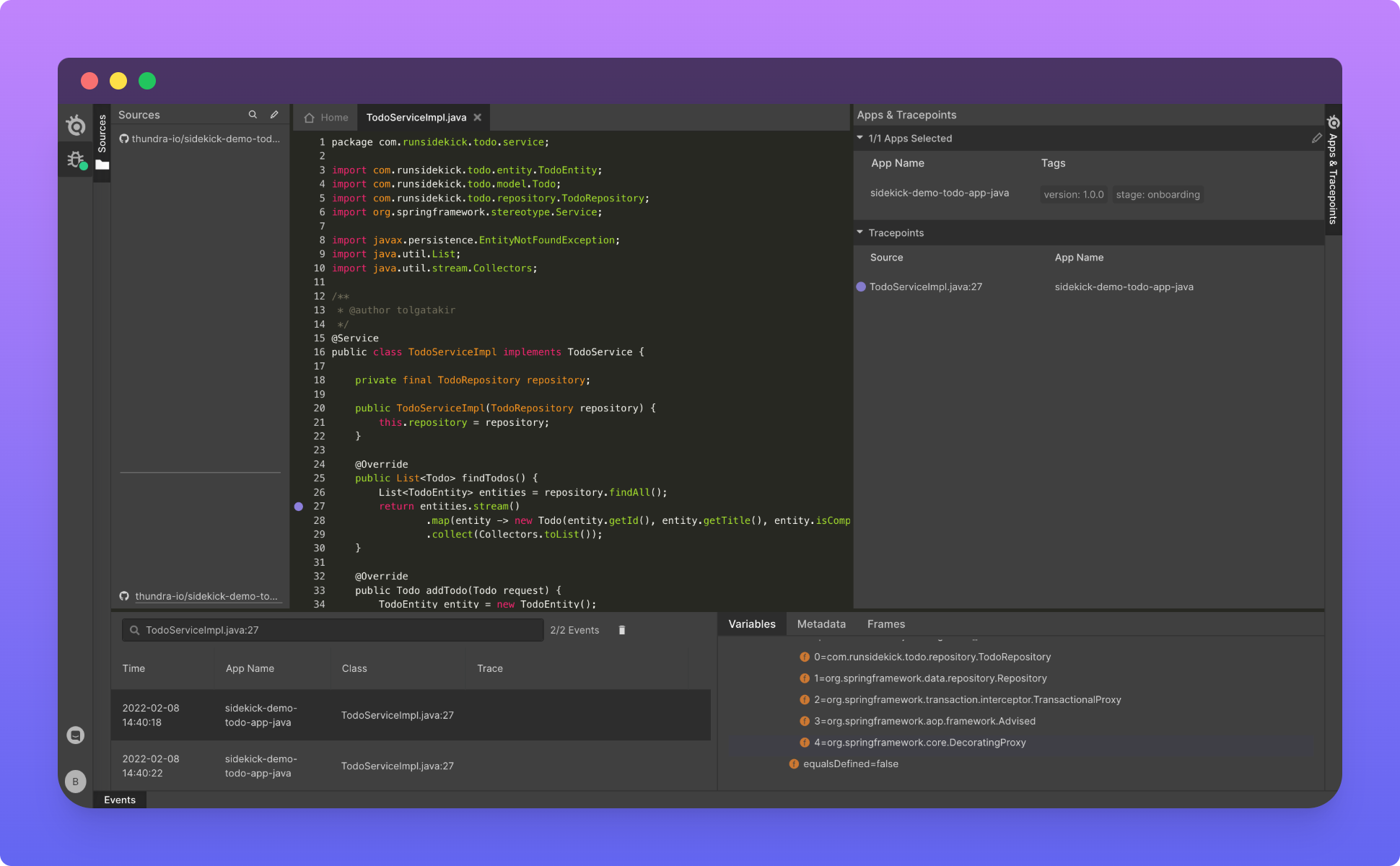Click the events search field
The width and height of the screenshot is (1400, 866).
[x=333, y=630]
